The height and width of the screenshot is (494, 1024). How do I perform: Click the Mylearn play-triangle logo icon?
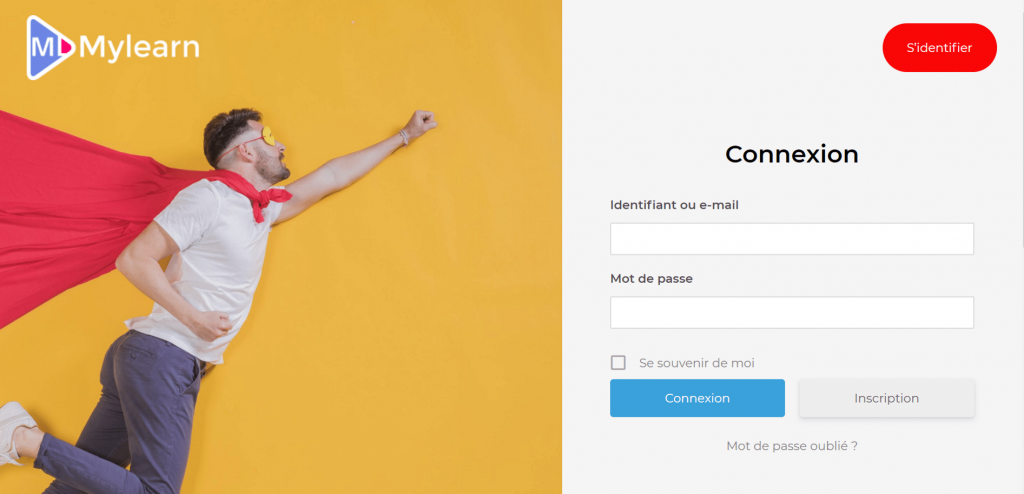[x=50, y=48]
